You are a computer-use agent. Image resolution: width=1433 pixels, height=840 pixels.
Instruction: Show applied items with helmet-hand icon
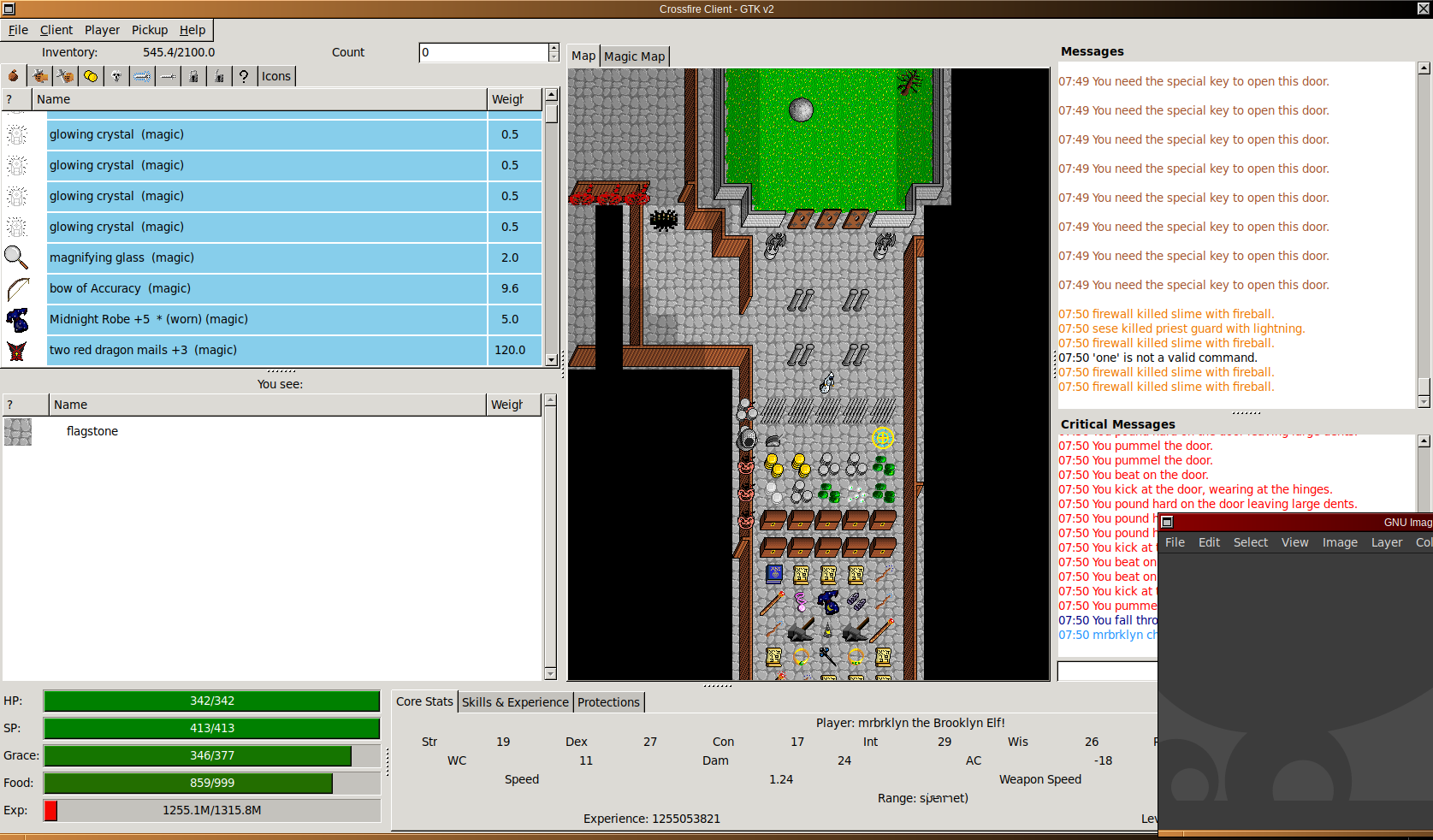(x=39, y=76)
